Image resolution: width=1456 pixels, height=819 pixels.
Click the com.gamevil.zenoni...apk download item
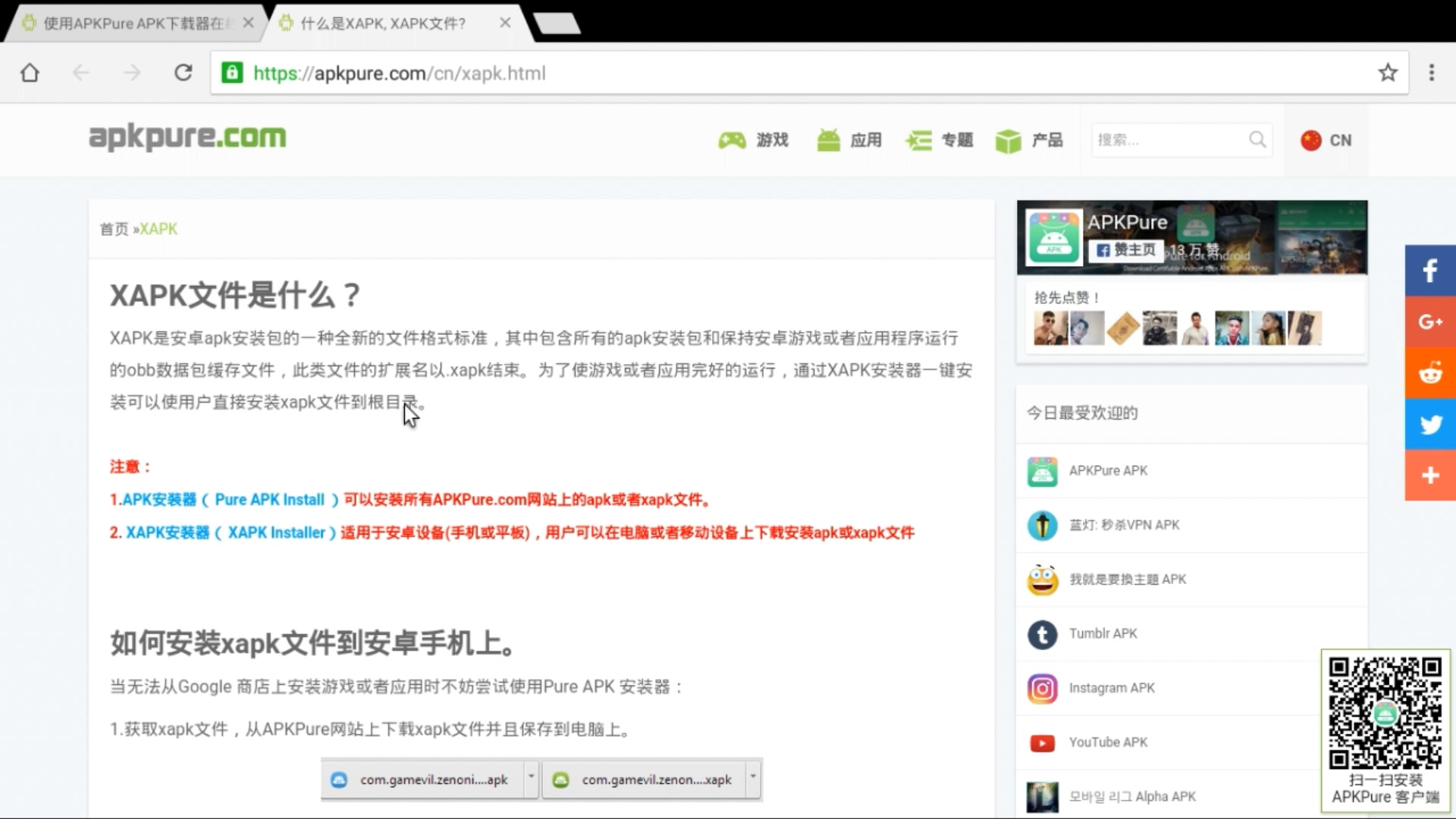(423, 780)
